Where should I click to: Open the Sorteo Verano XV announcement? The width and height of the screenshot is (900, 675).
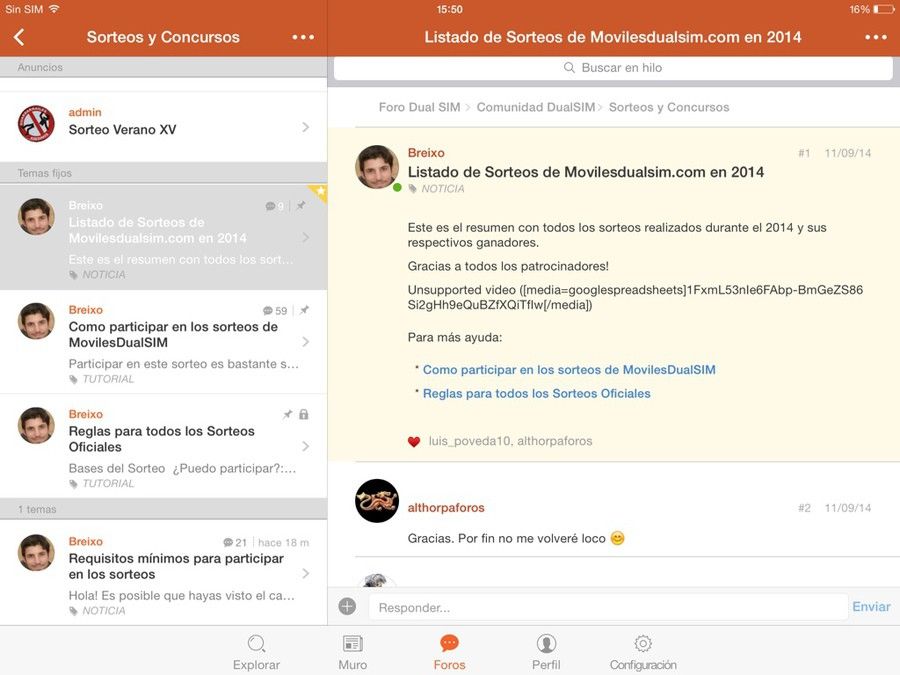tap(164, 127)
